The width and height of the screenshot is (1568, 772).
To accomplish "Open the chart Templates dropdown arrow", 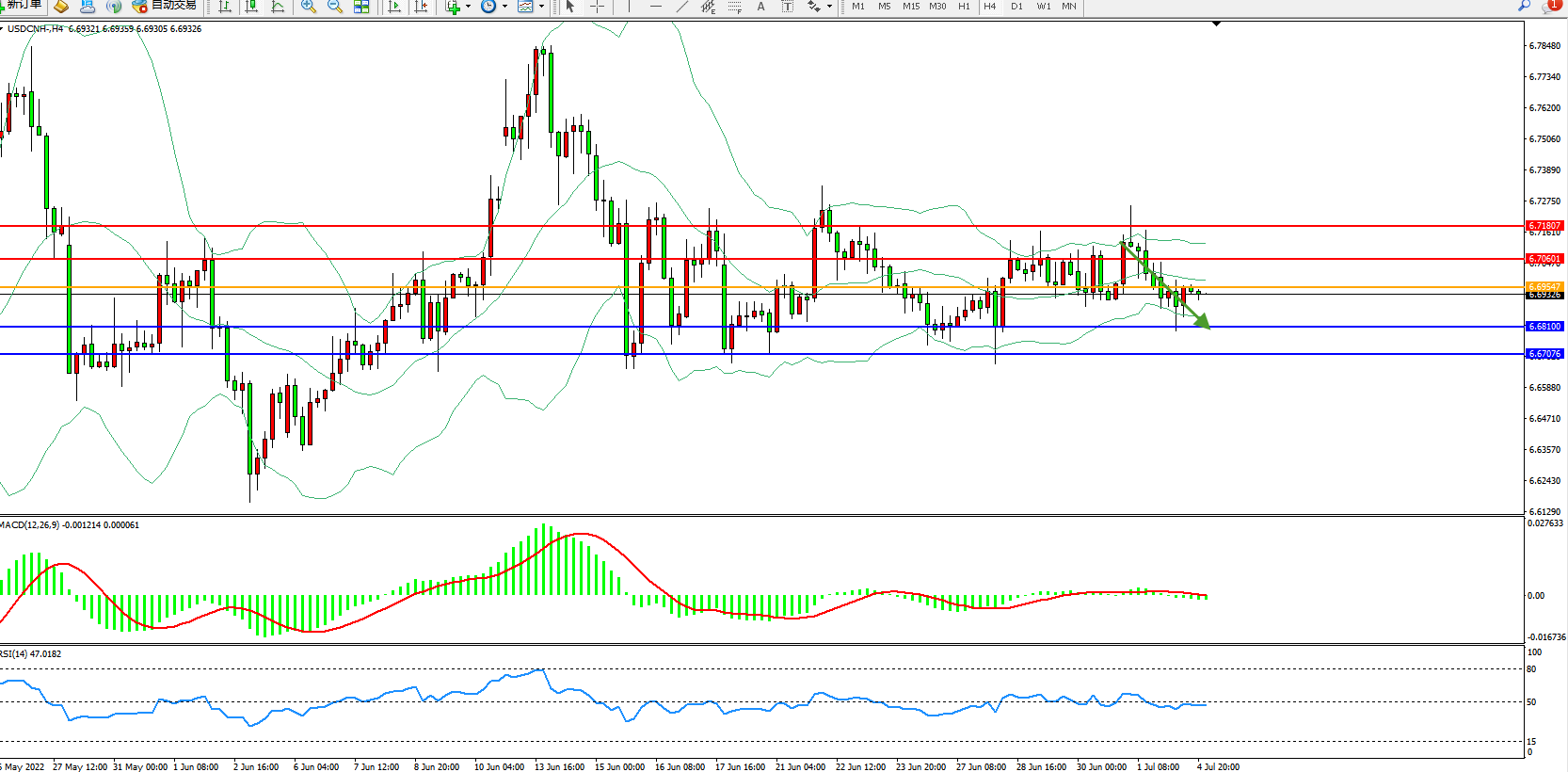I will [x=541, y=7].
